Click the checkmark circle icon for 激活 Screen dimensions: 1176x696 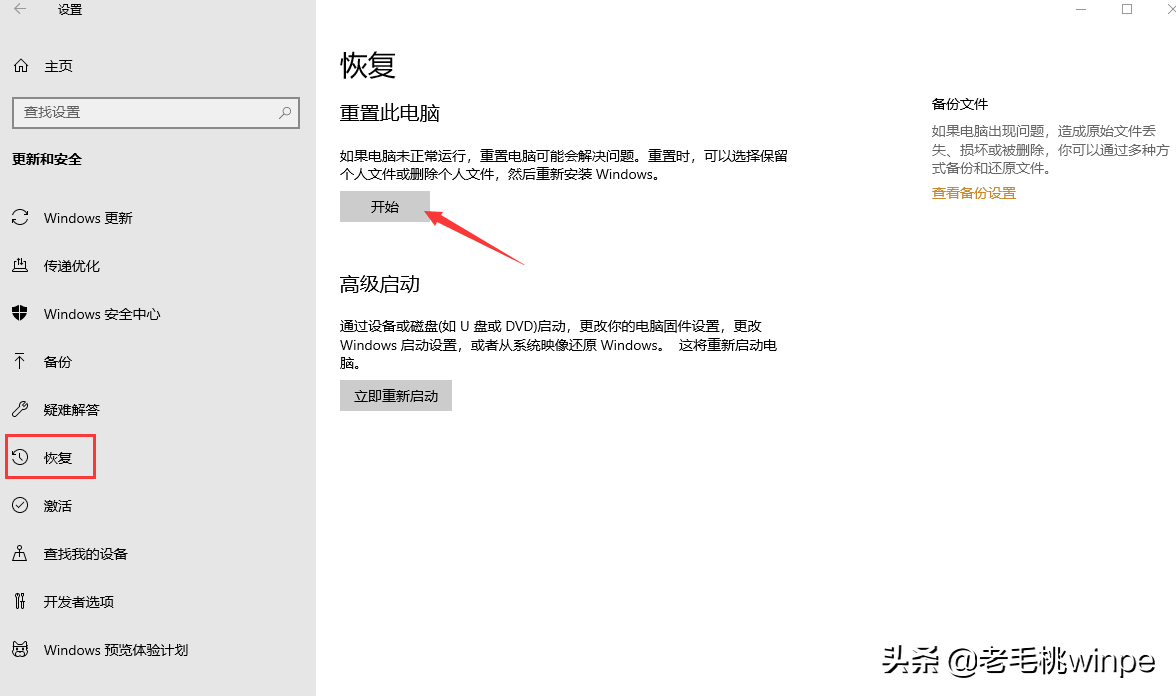pos(20,506)
